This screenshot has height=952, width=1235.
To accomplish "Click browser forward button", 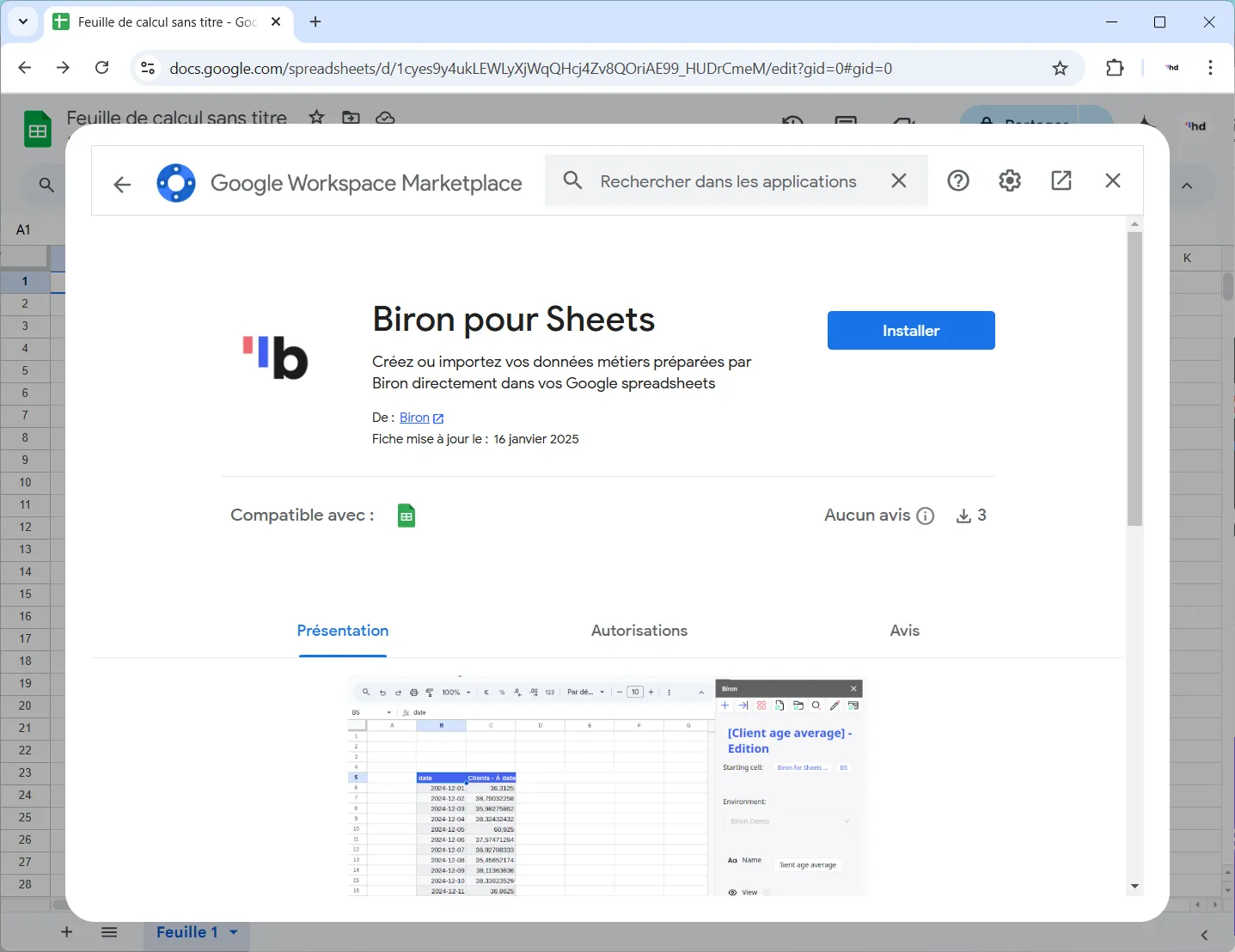I will coord(63,68).
